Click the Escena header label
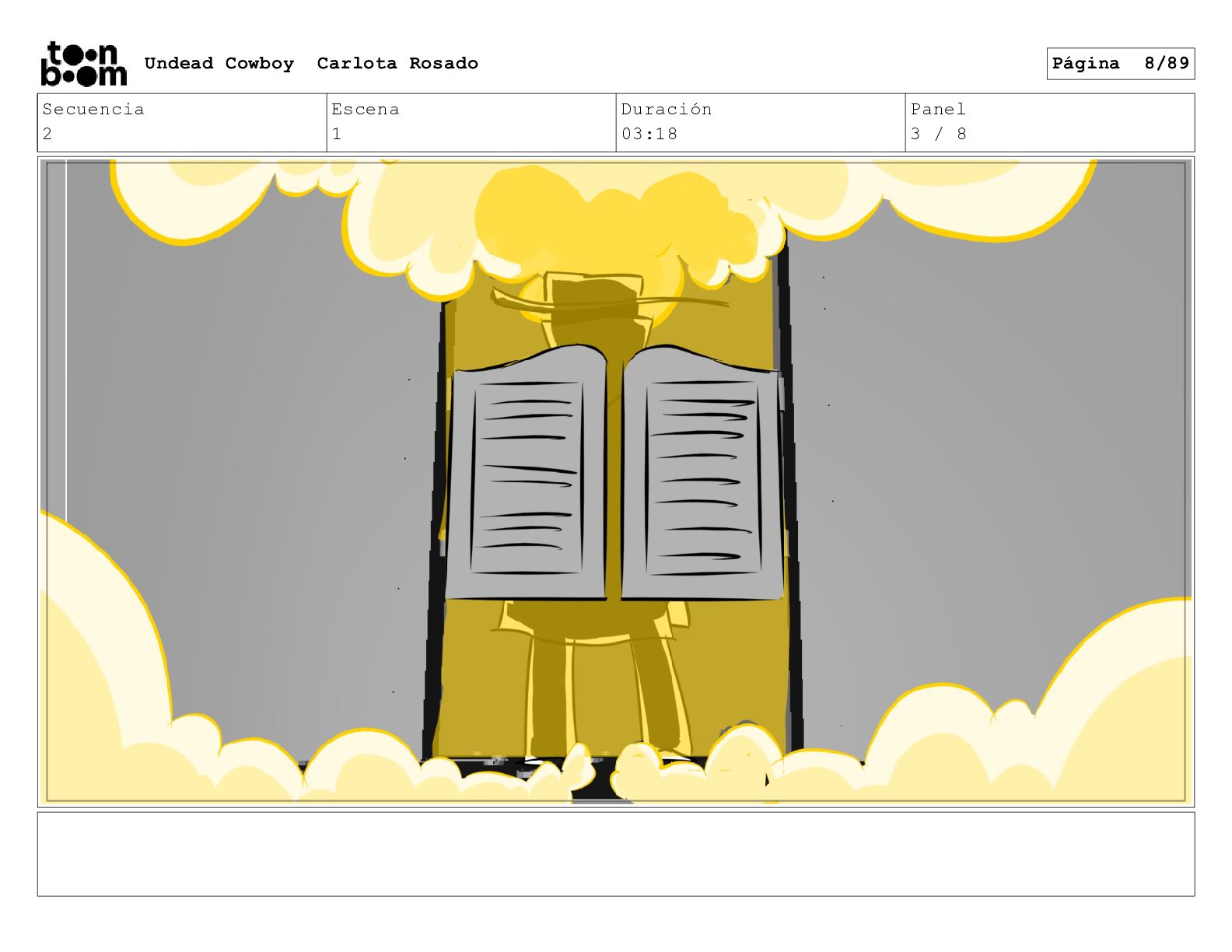Viewport: 1232px width, 952px height. coord(366,109)
